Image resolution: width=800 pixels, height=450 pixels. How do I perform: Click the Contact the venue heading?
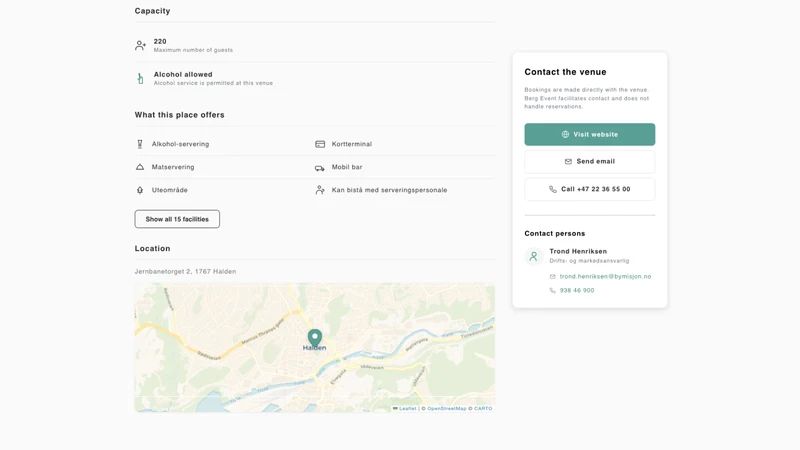(565, 72)
